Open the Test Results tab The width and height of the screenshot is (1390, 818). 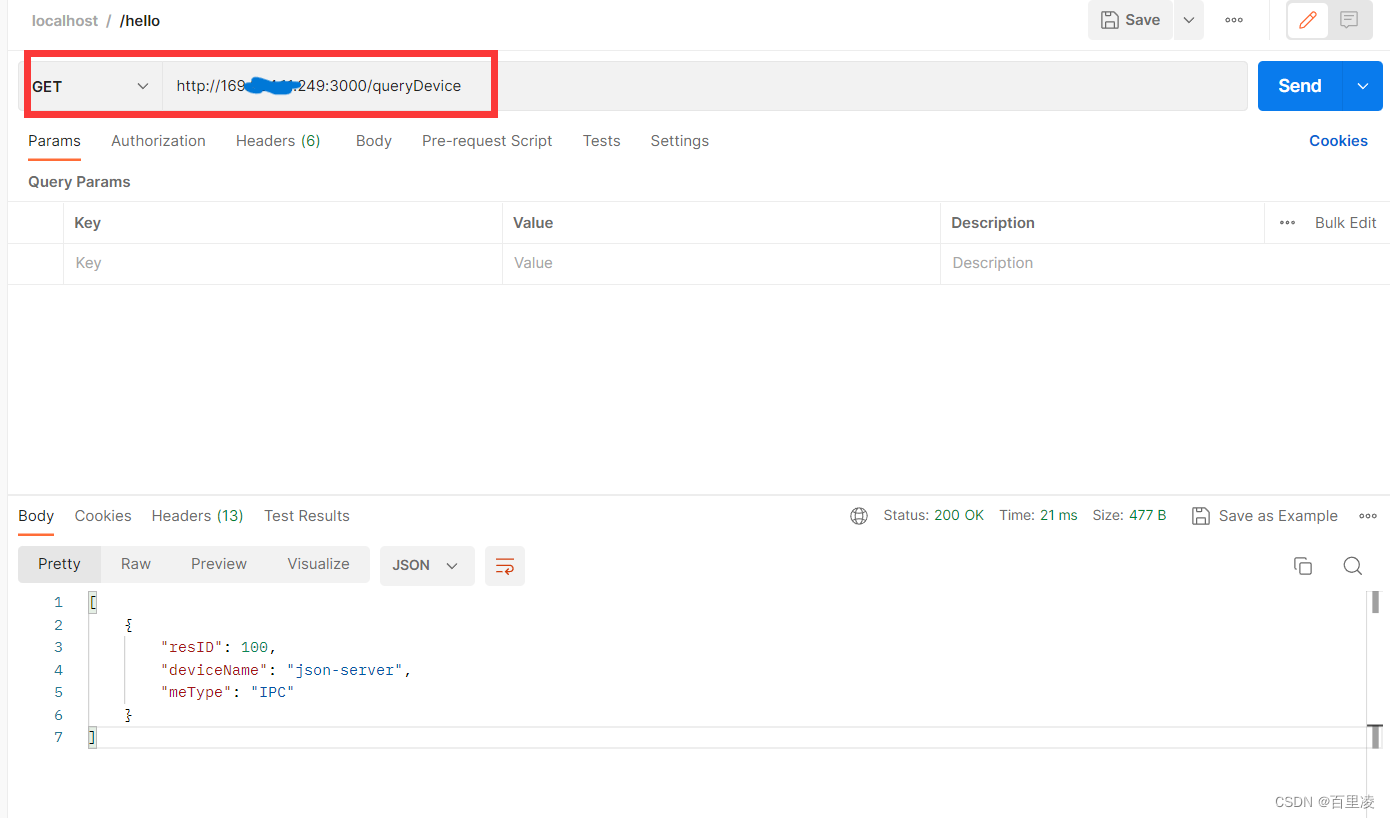point(307,516)
